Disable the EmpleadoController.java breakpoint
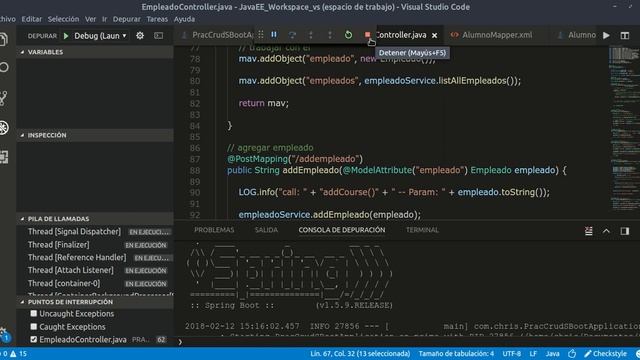The image size is (640, 360). pos(34,339)
